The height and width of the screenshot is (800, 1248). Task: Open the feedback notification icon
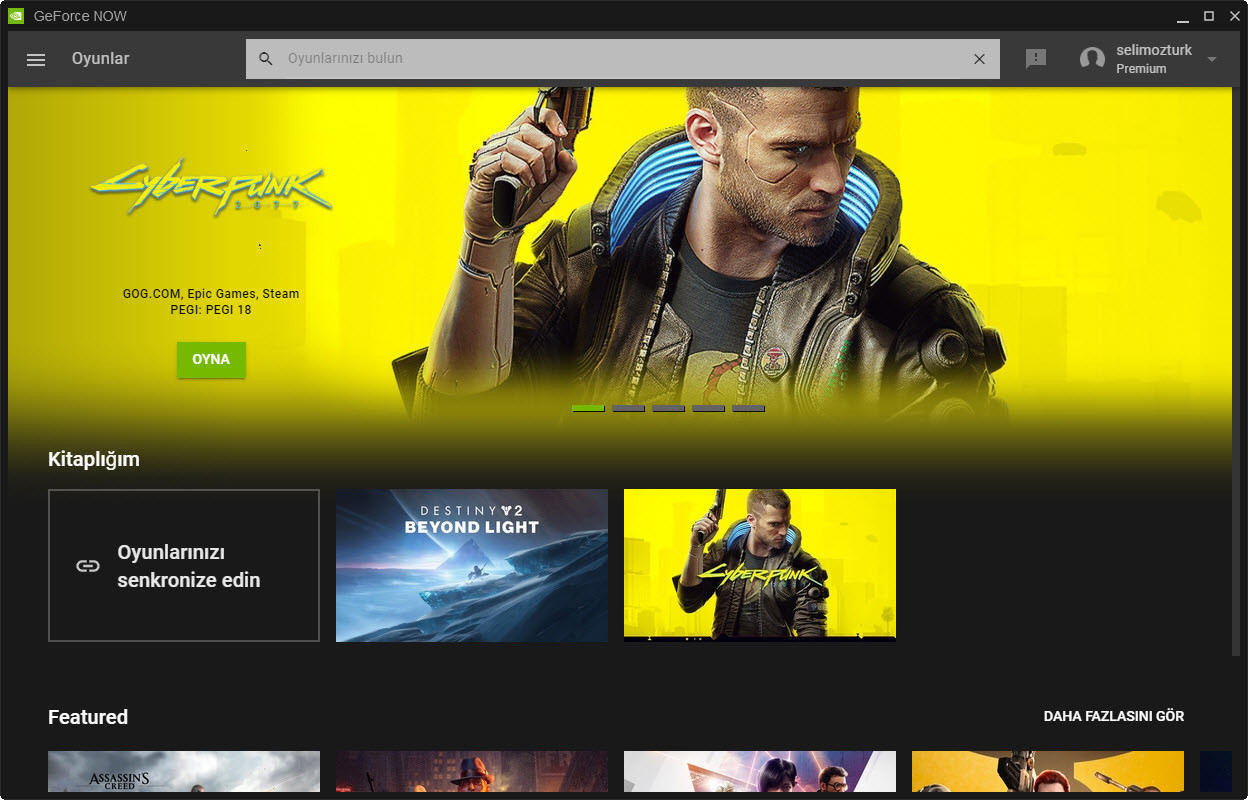[1036, 59]
